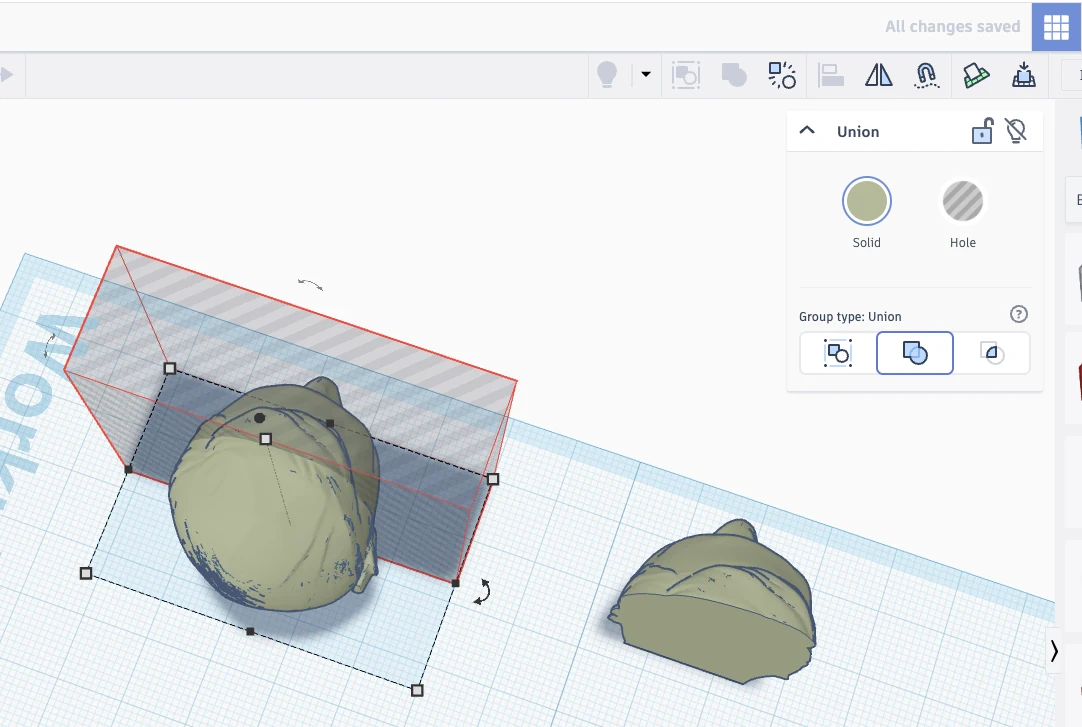Select the cut hat model on right
Screen dimensions: 1082x727
click(714, 605)
